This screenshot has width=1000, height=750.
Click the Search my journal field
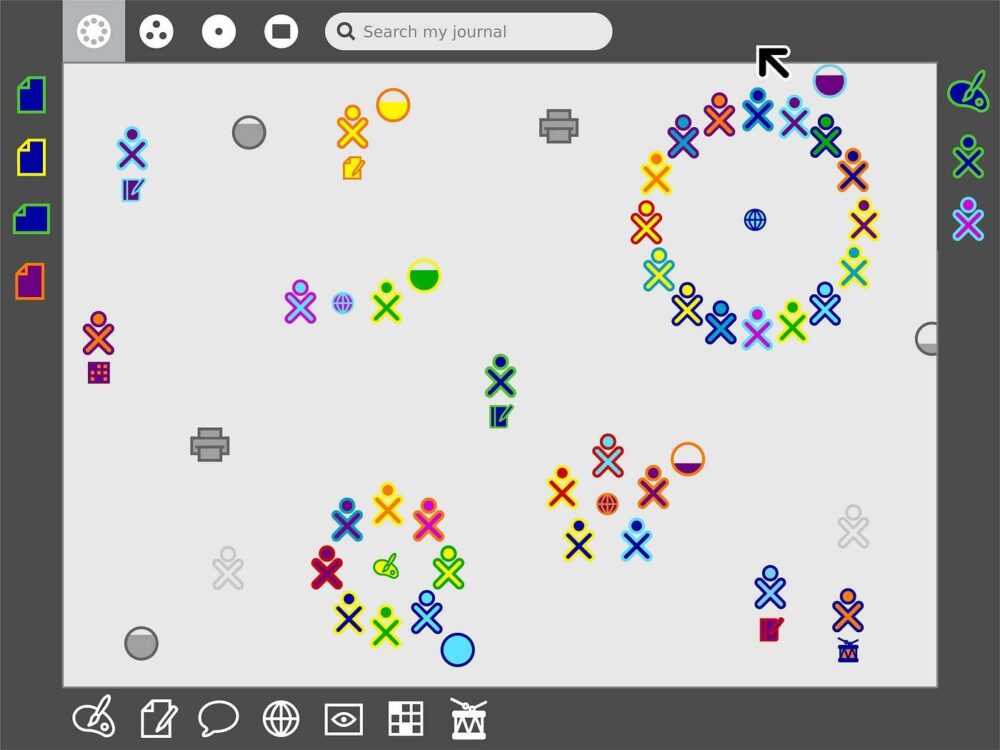click(x=469, y=31)
